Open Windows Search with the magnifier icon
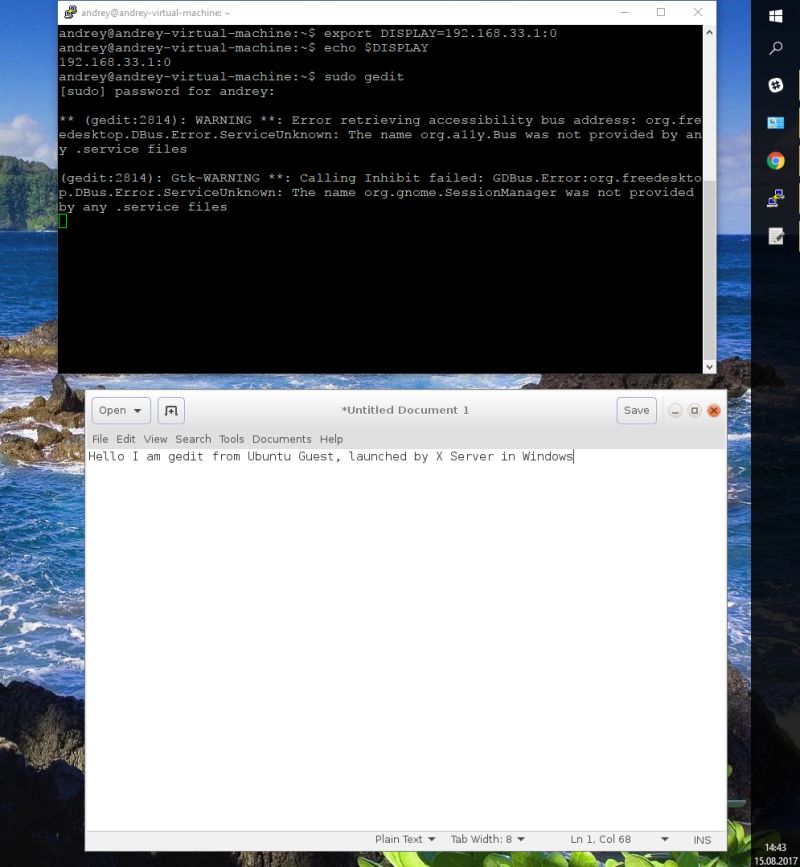800x867 pixels. pos(775,47)
